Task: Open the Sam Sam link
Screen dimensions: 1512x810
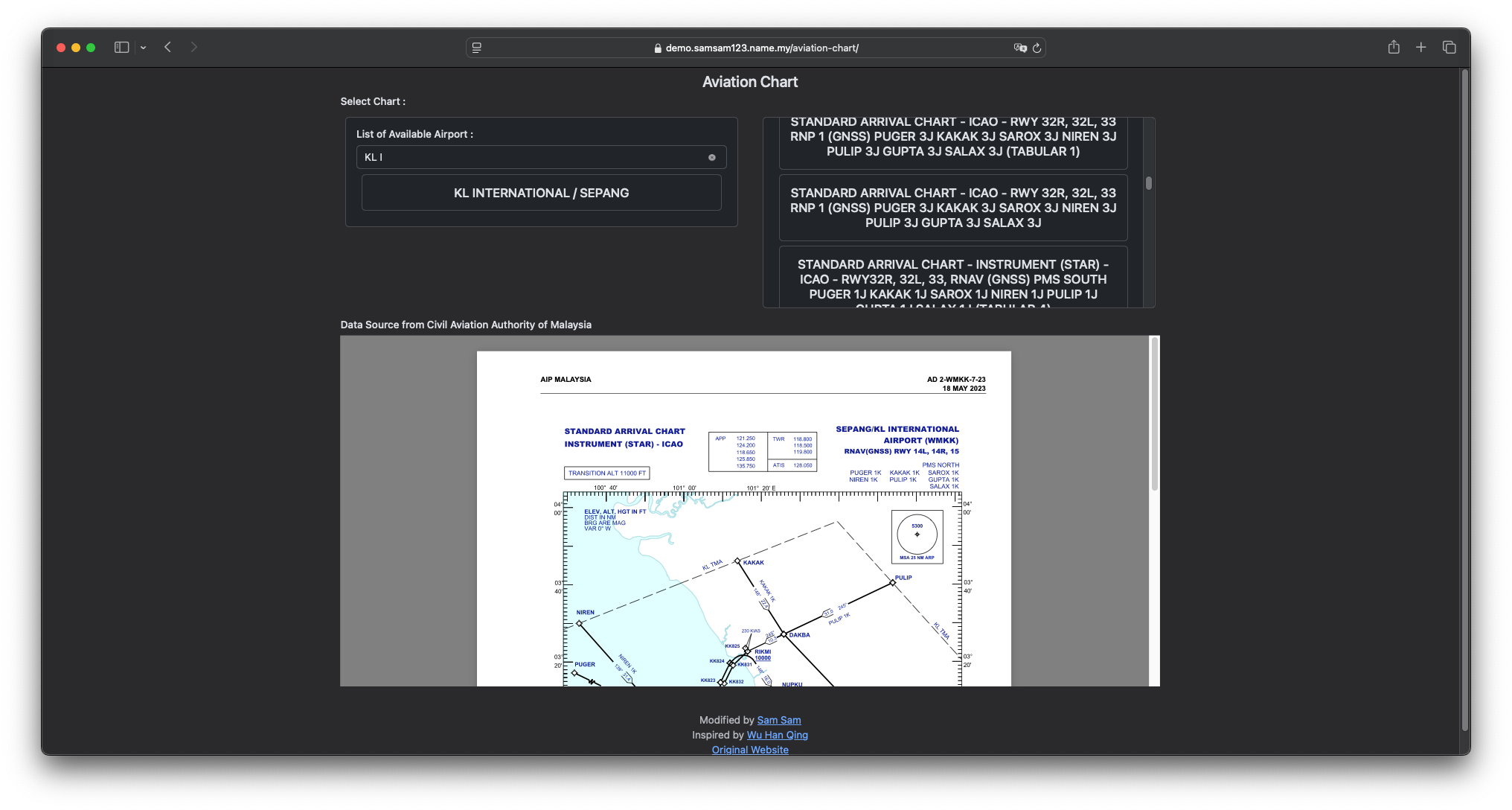Action: coord(778,720)
